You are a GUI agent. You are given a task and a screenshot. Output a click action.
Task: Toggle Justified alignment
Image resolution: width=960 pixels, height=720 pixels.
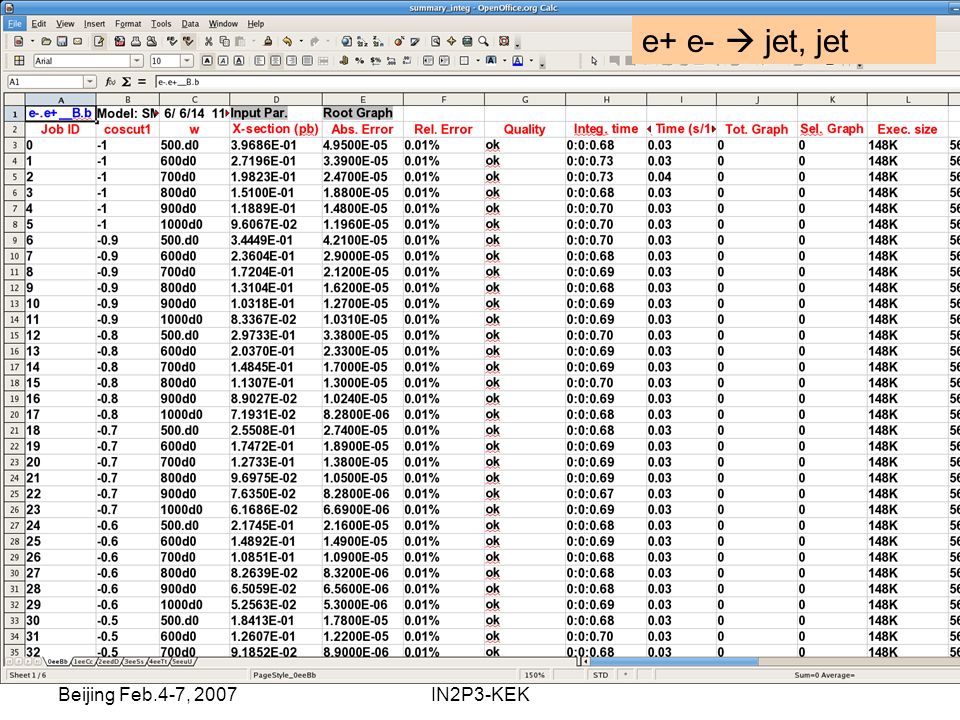307,61
